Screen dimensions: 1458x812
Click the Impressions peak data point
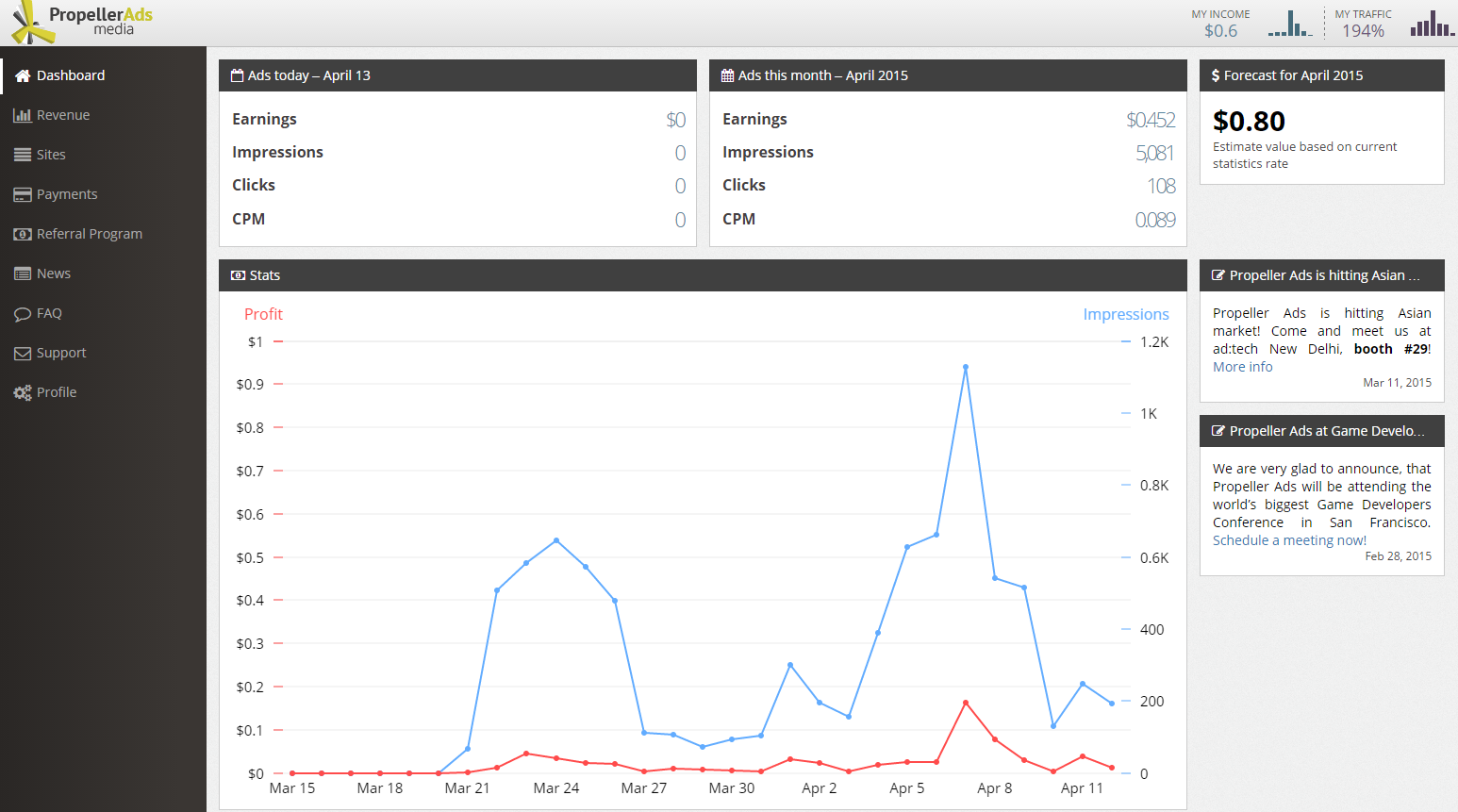coord(966,367)
